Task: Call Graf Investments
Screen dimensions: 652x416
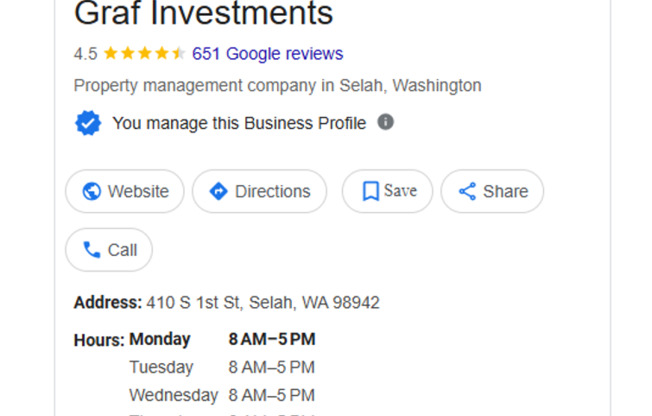Action: [x=109, y=250]
